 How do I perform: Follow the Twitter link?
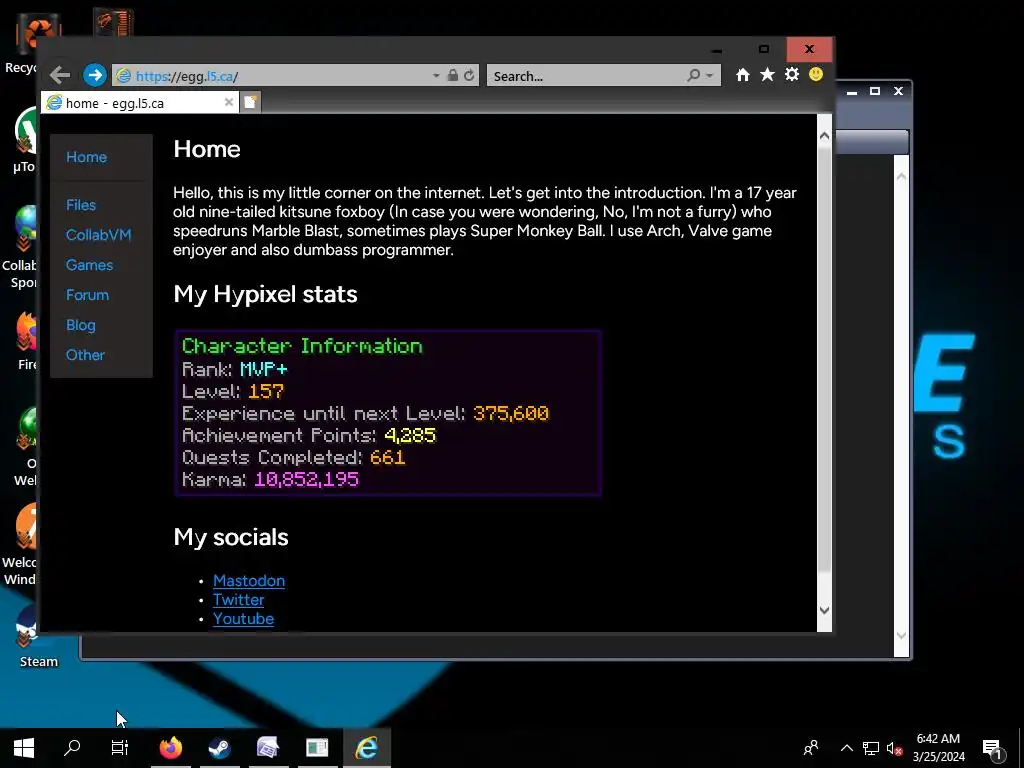click(238, 600)
